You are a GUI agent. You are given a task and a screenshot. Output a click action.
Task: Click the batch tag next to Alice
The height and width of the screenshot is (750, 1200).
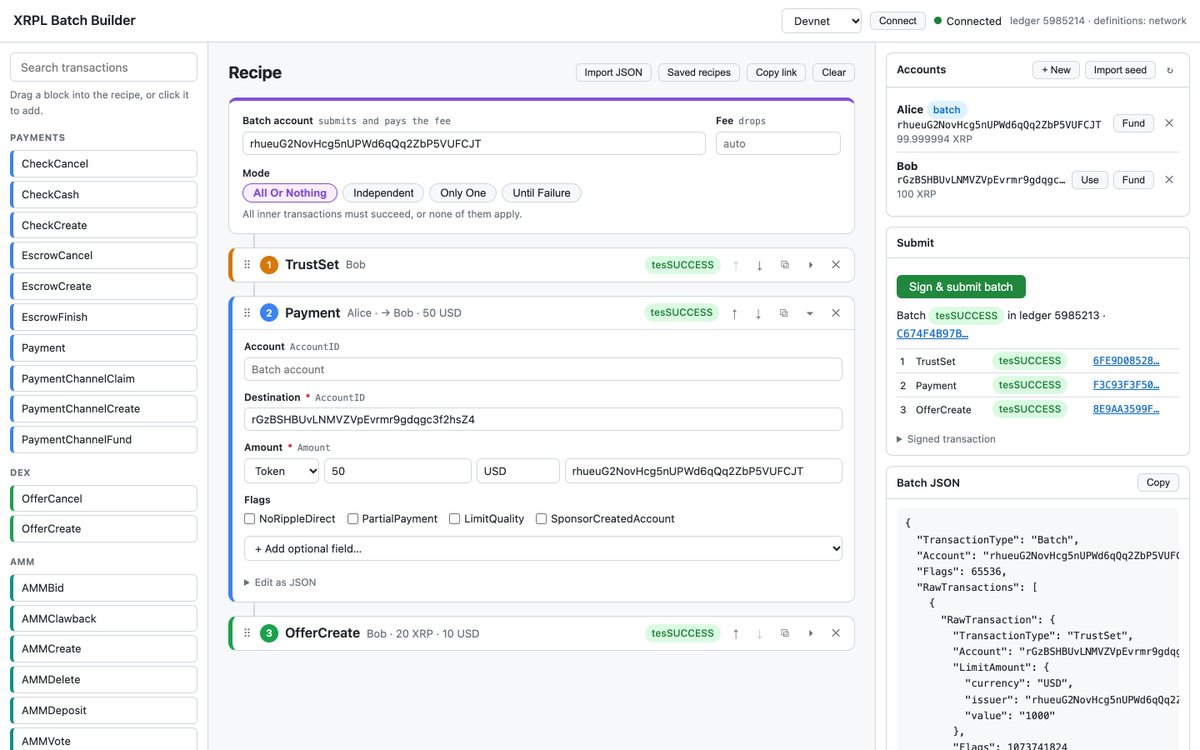tap(946, 110)
